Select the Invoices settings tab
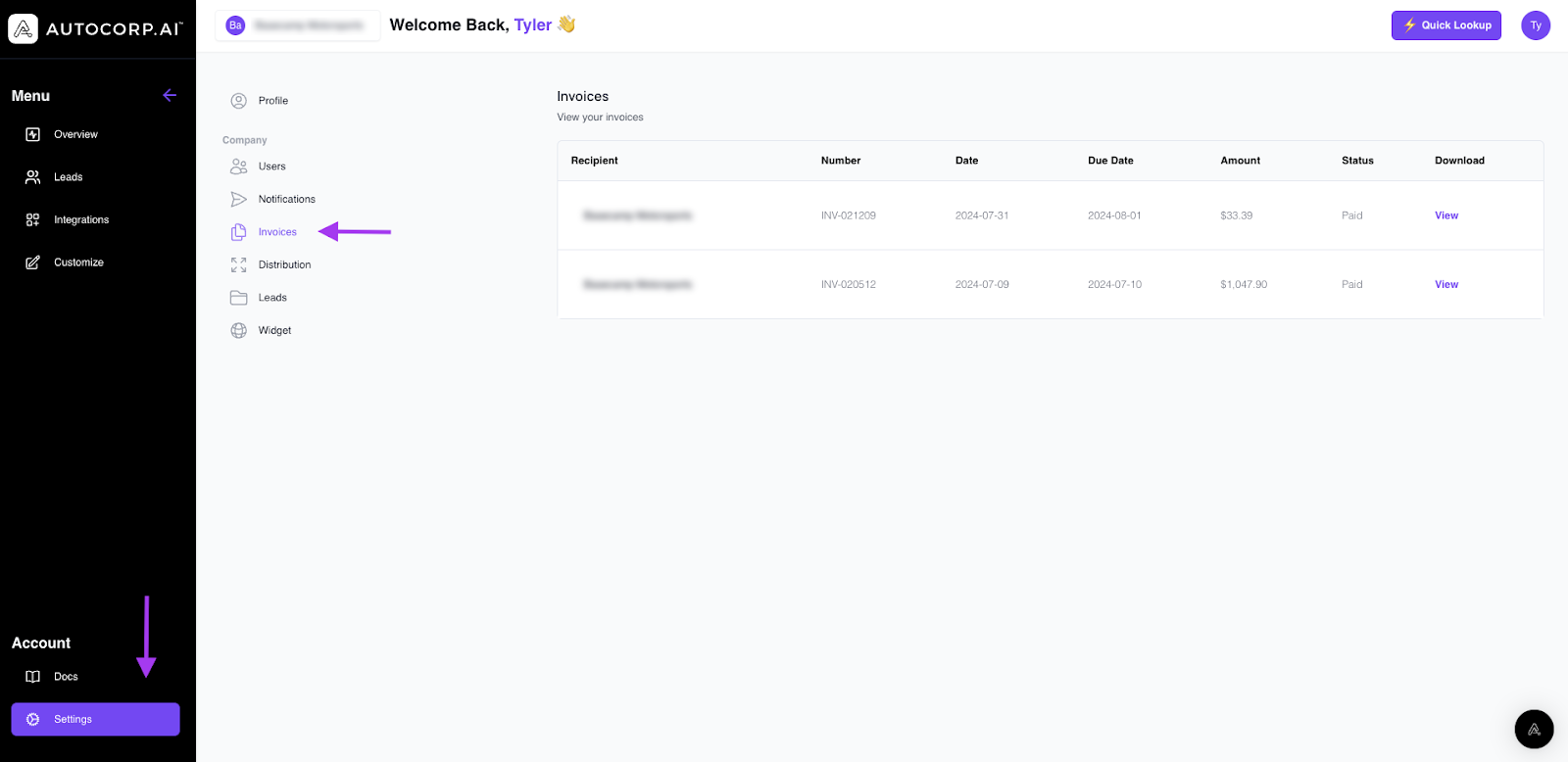The height and width of the screenshot is (762, 1568). [276, 232]
